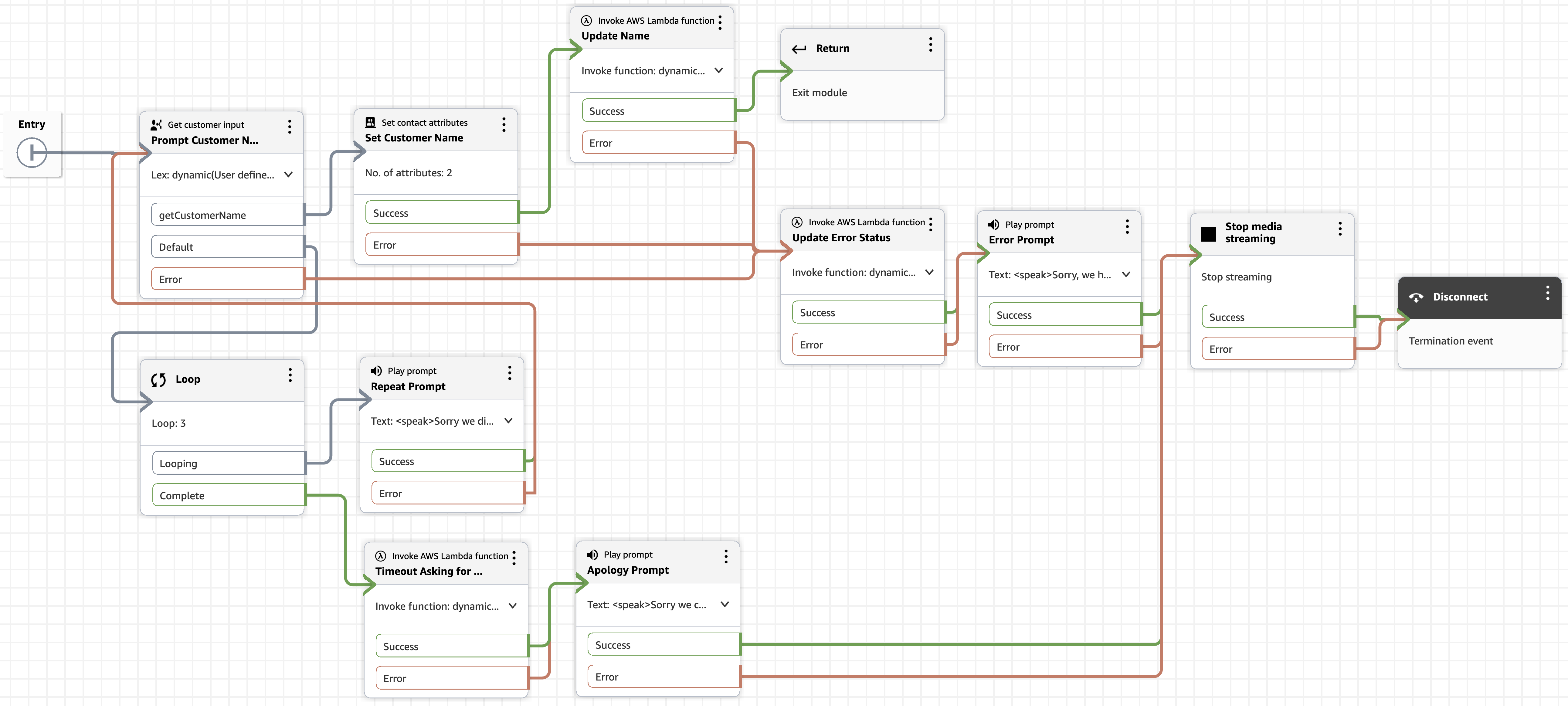Click the Return block arrow icon

[x=799, y=49]
